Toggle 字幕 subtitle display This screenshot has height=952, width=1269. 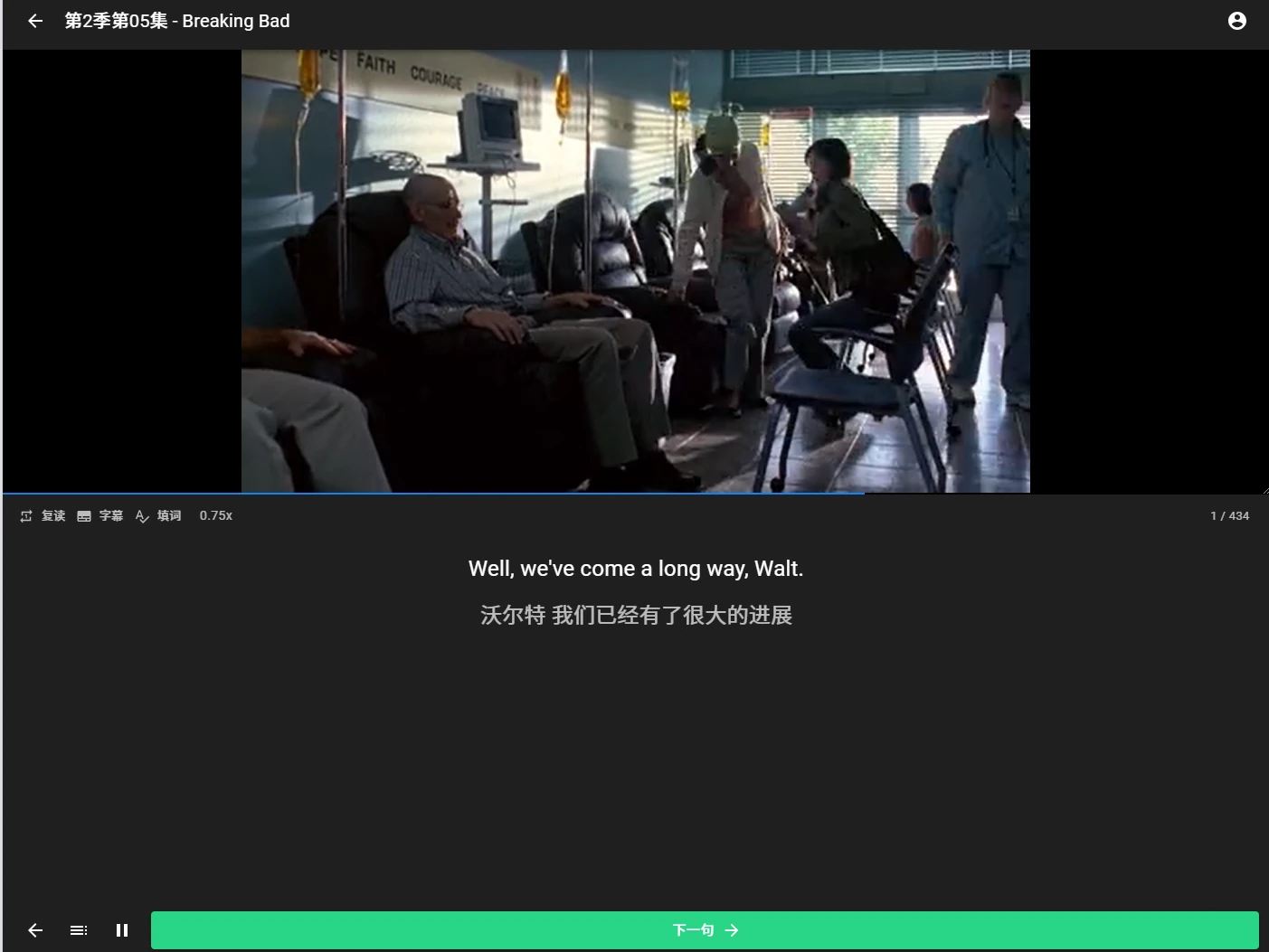coord(100,515)
